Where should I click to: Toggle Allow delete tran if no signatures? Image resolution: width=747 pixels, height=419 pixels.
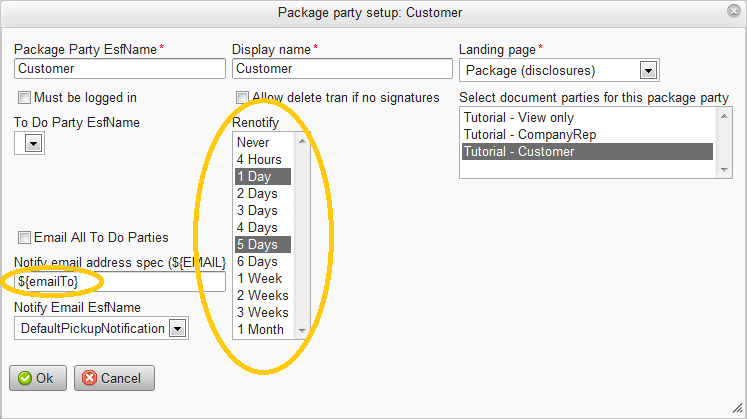pyautogui.click(x=242, y=98)
